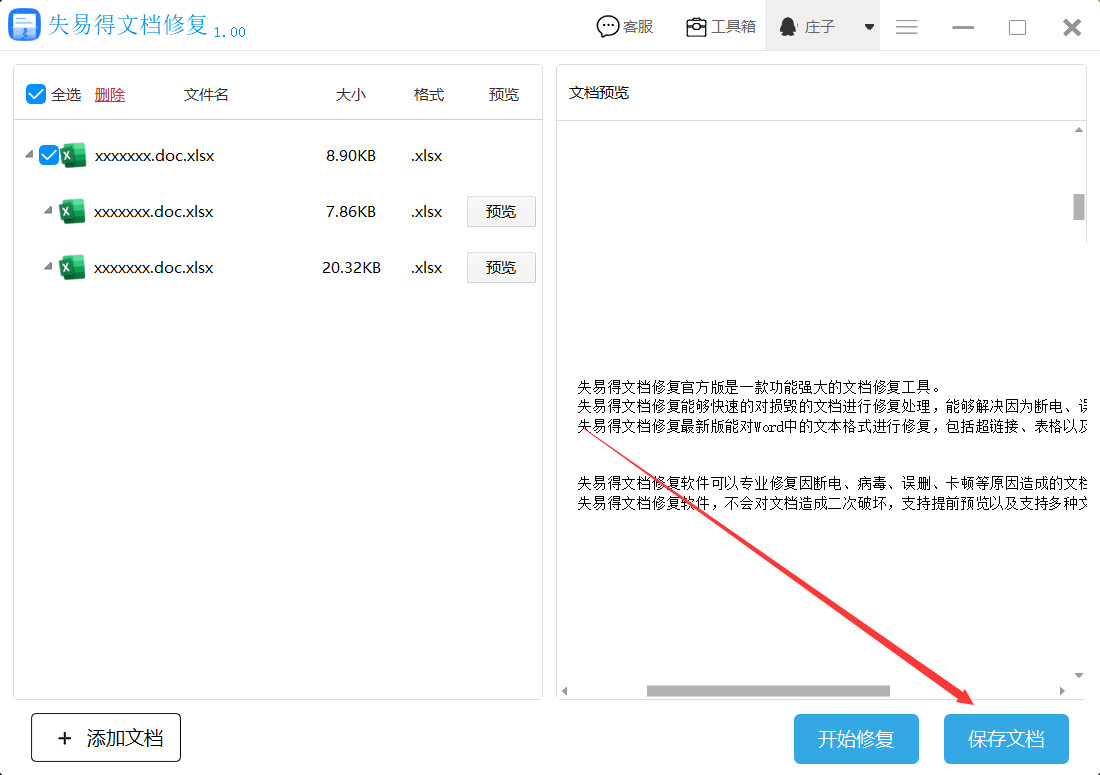Image resolution: width=1100 pixels, height=775 pixels.
Task: Click 保存文档 save document button
Action: (x=1006, y=739)
